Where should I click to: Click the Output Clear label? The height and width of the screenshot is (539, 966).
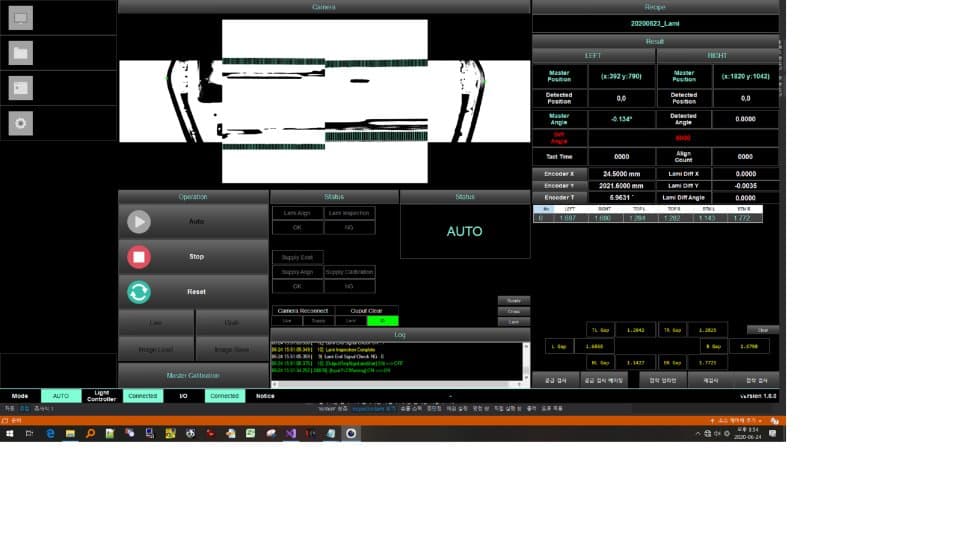(367, 311)
